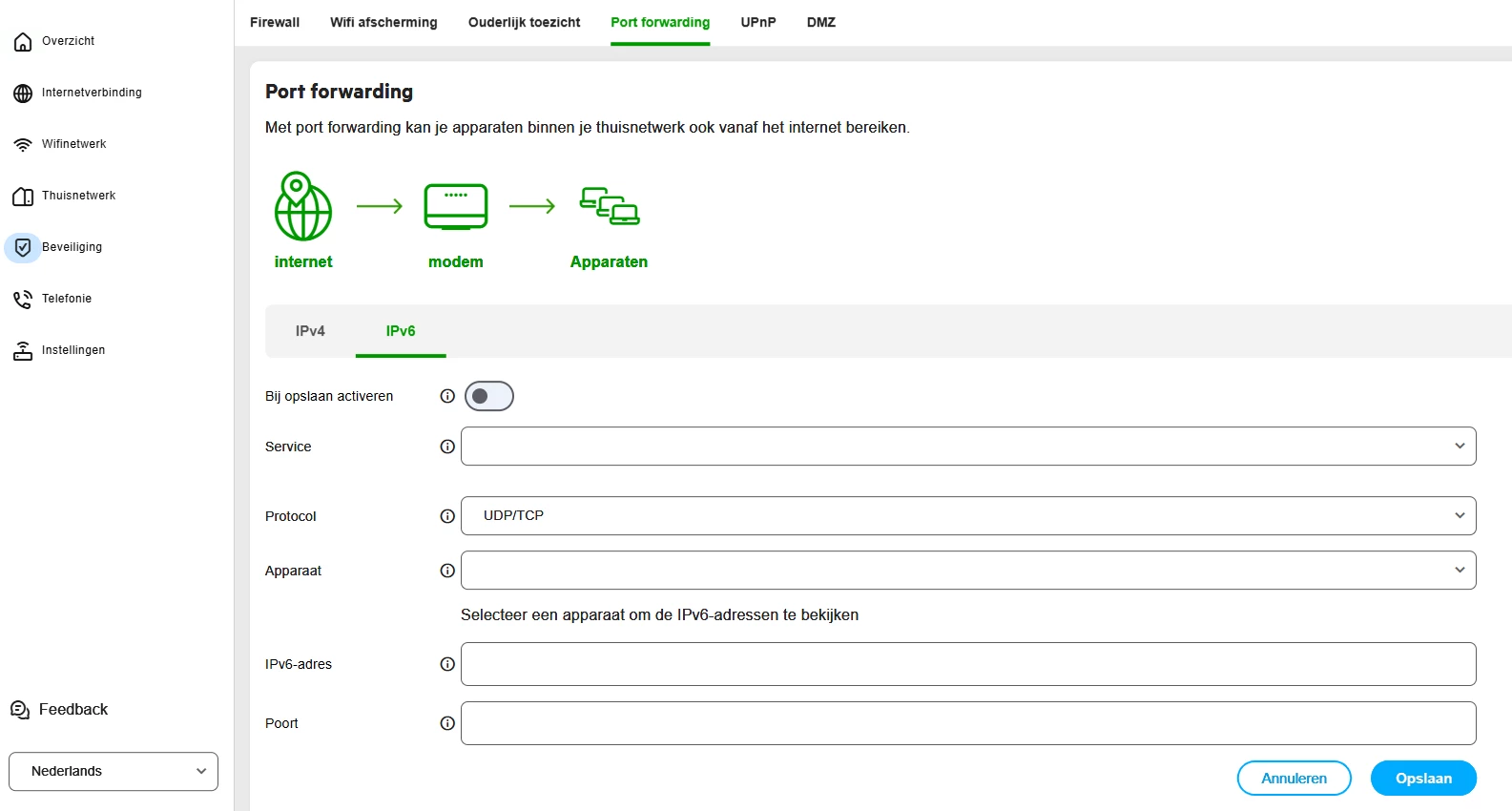The height and width of the screenshot is (811, 1512).
Task: Open Internetverbinding globe icon in sidebar
Action: click(x=23, y=94)
